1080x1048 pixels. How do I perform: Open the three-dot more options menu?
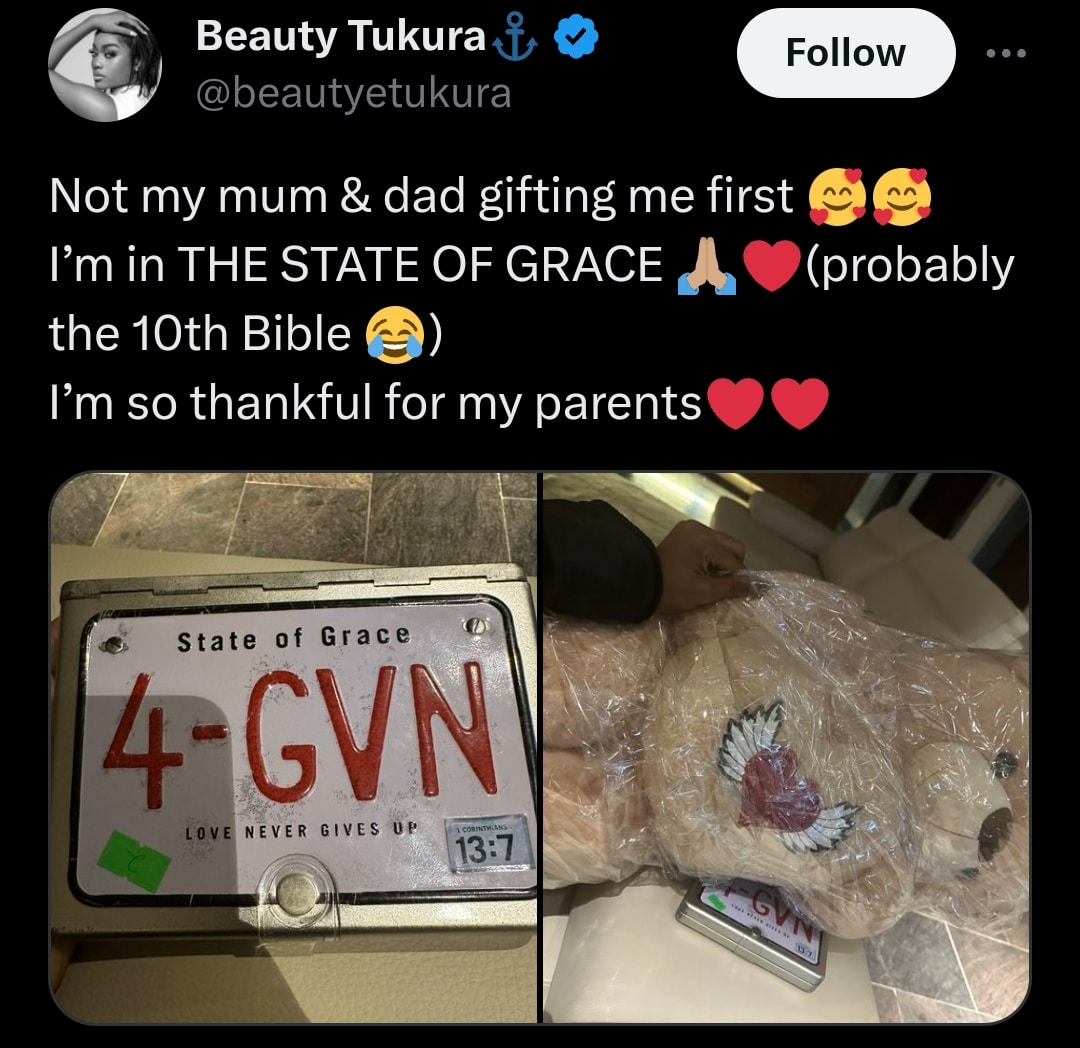coord(1006,53)
